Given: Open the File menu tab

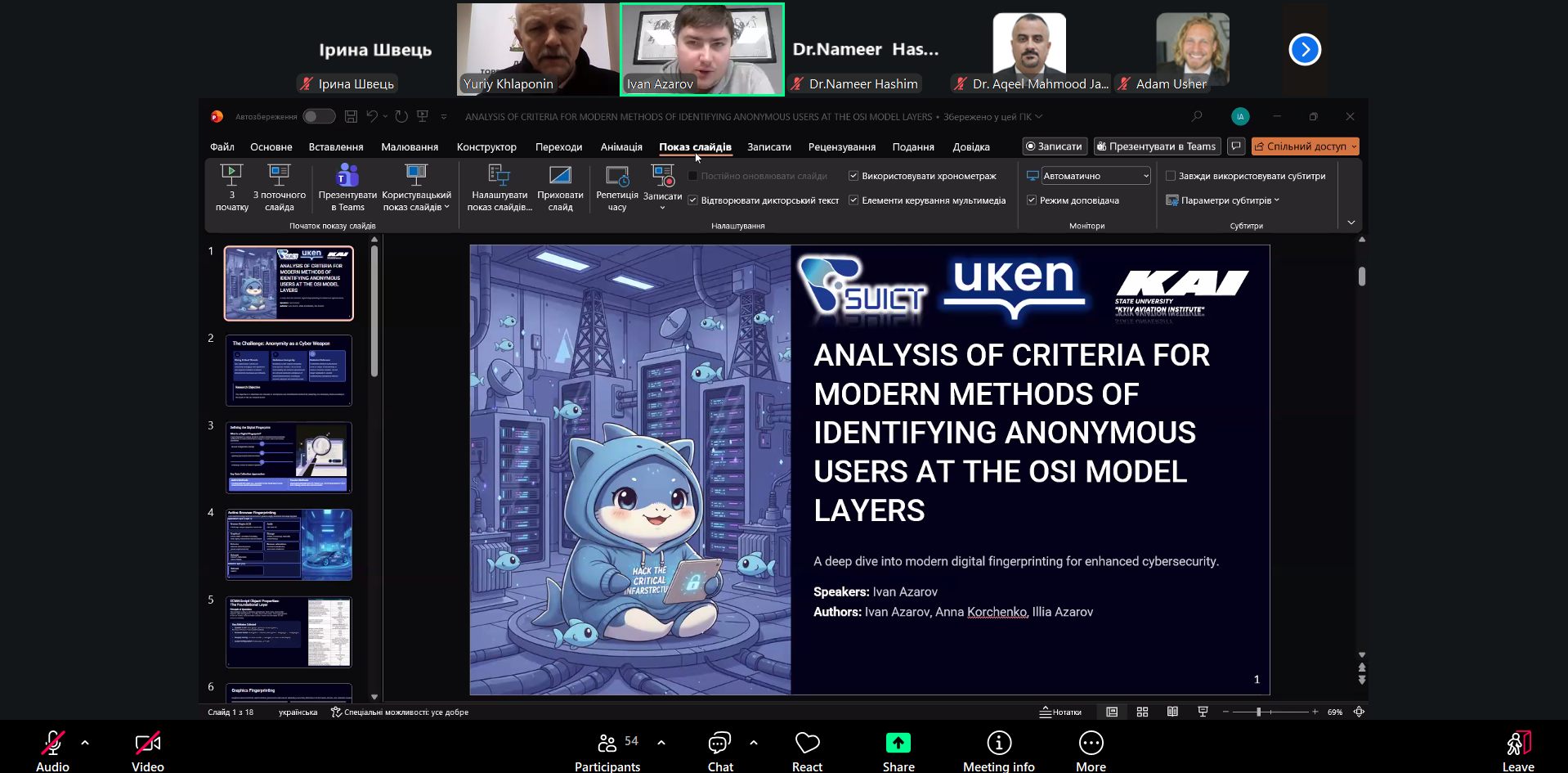Looking at the screenshot, I should coord(222,147).
